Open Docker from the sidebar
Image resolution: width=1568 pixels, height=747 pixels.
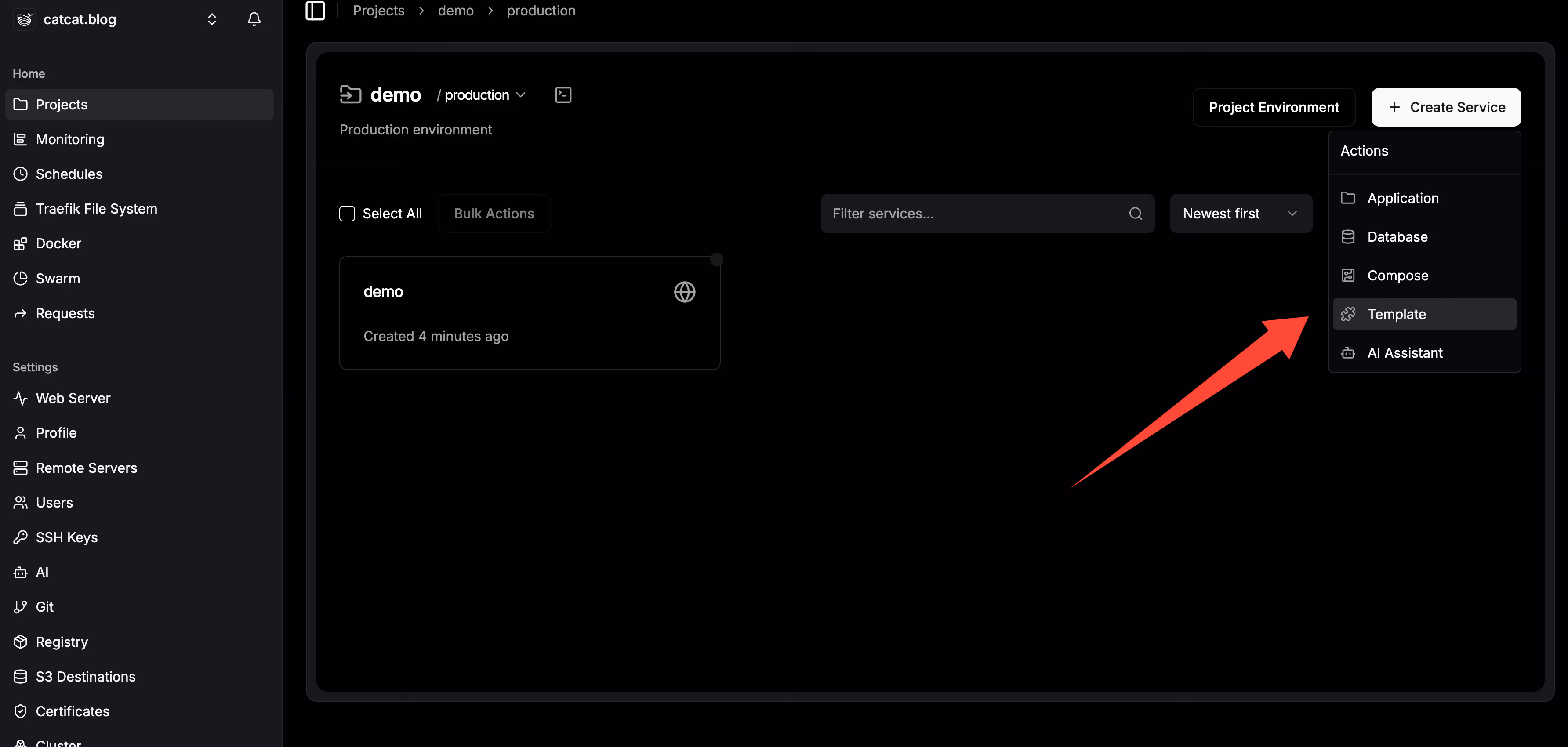pos(58,243)
